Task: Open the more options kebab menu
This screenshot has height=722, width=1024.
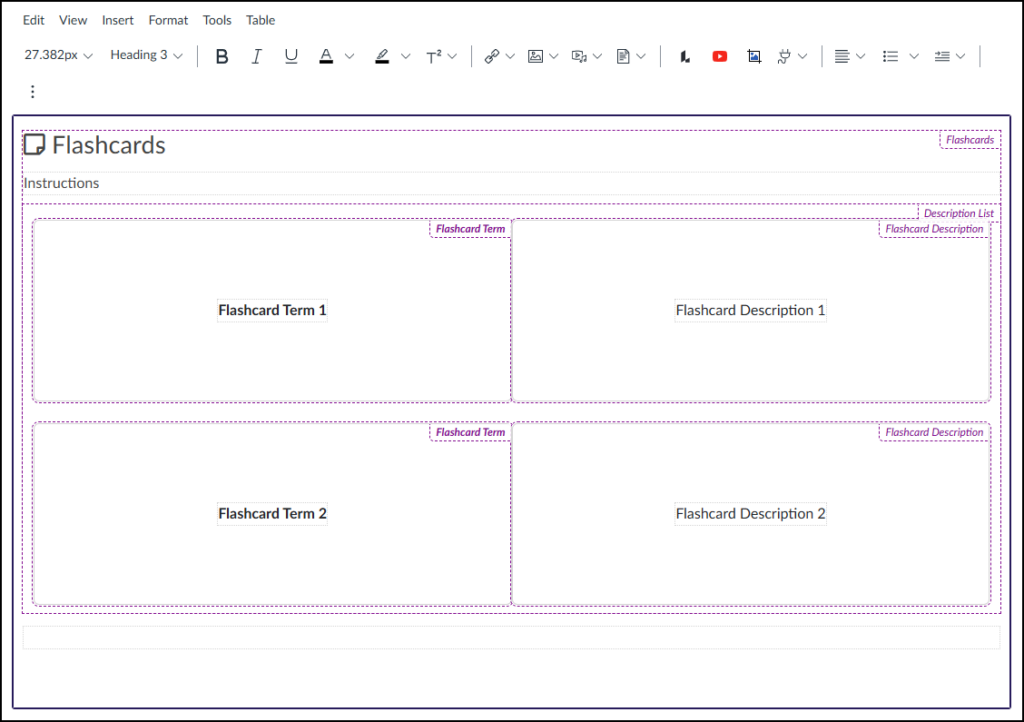Action: [33, 91]
